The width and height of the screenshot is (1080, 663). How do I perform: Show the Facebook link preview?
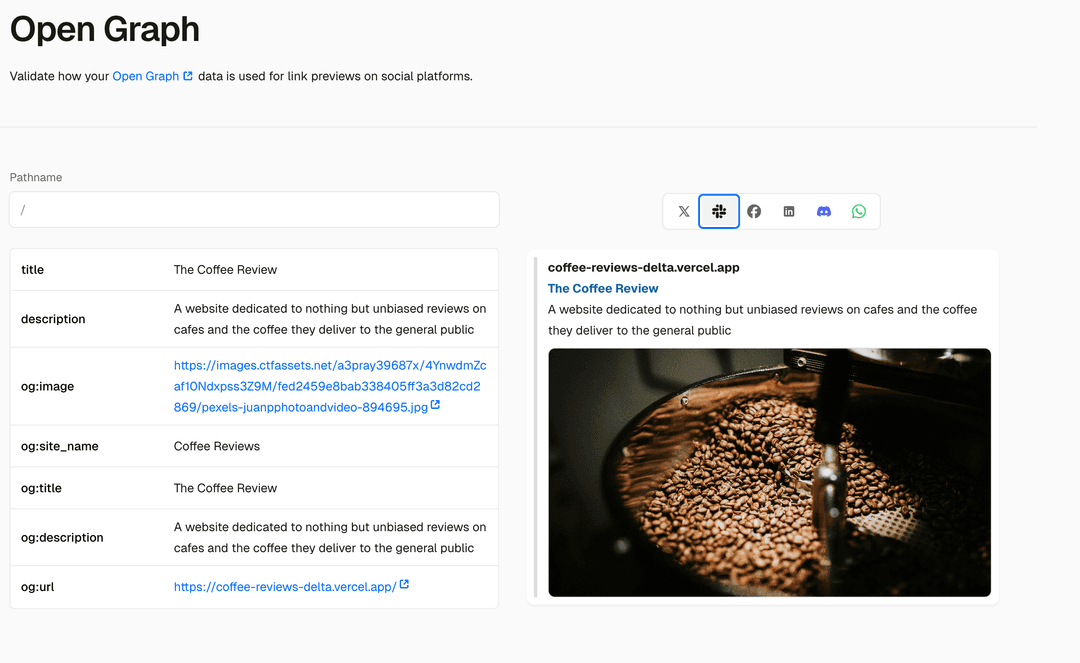pos(754,212)
